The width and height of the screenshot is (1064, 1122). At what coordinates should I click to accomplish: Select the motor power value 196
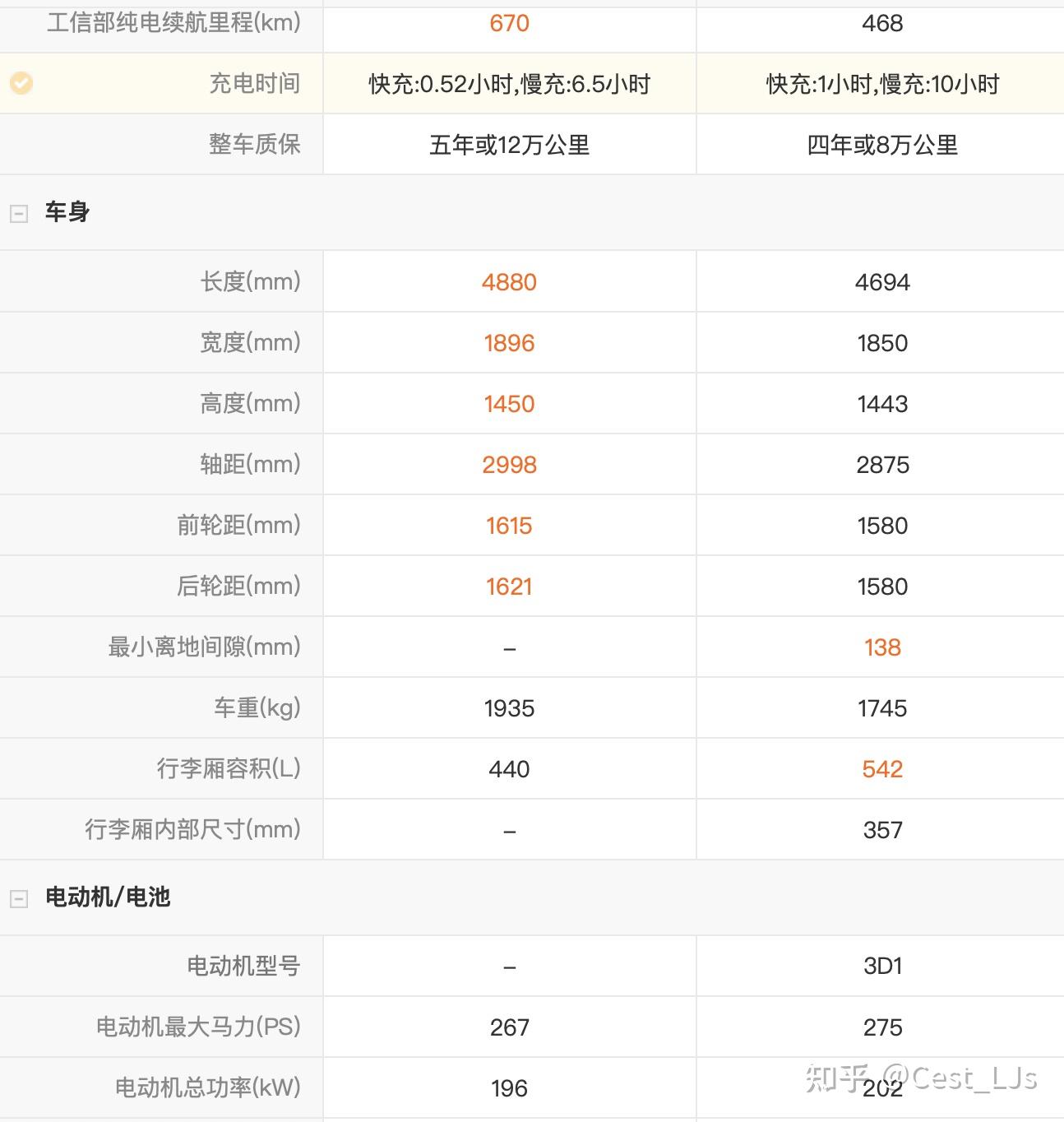click(x=510, y=1088)
